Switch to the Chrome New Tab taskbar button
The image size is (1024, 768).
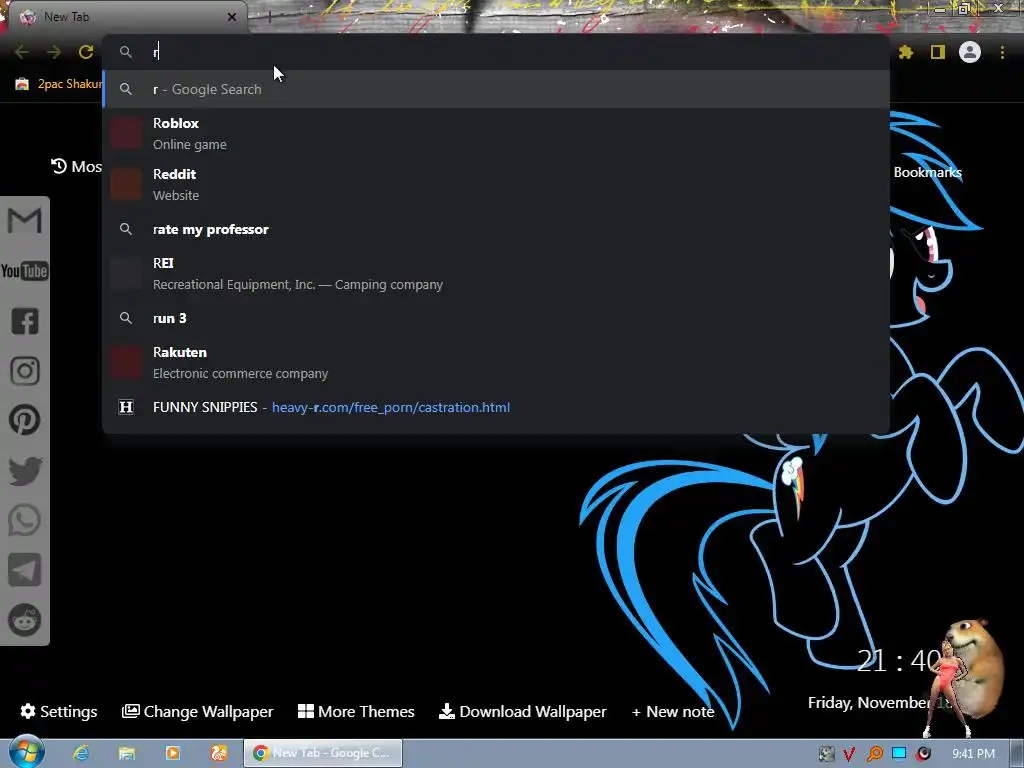coord(323,753)
